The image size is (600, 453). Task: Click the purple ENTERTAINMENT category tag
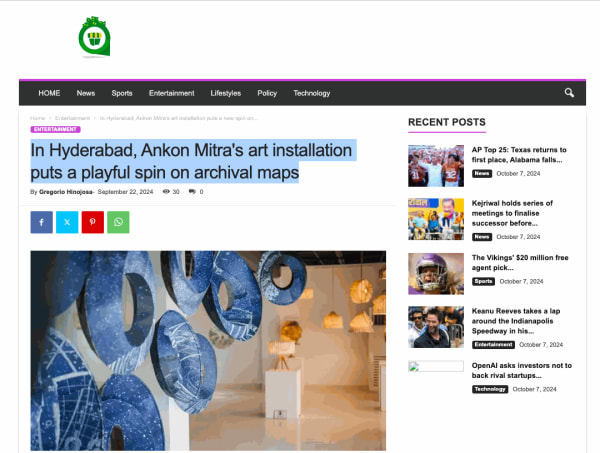(55, 129)
